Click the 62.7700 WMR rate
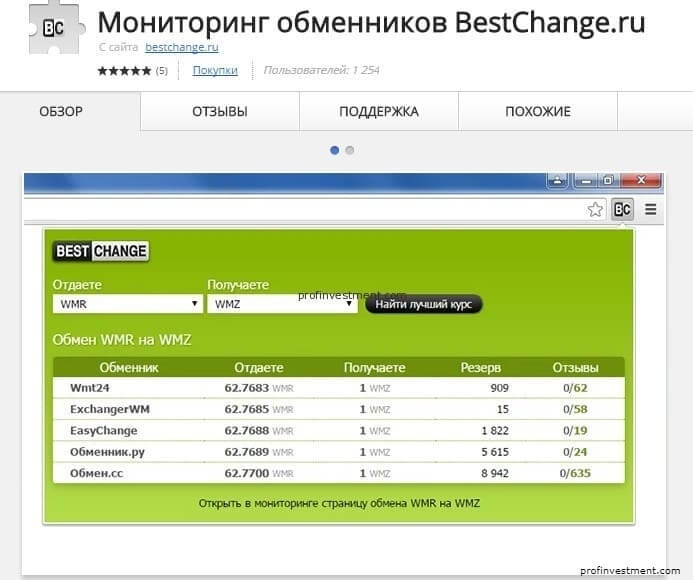Screen dimensions: 693x580 pyautogui.click(x=259, y=473)
